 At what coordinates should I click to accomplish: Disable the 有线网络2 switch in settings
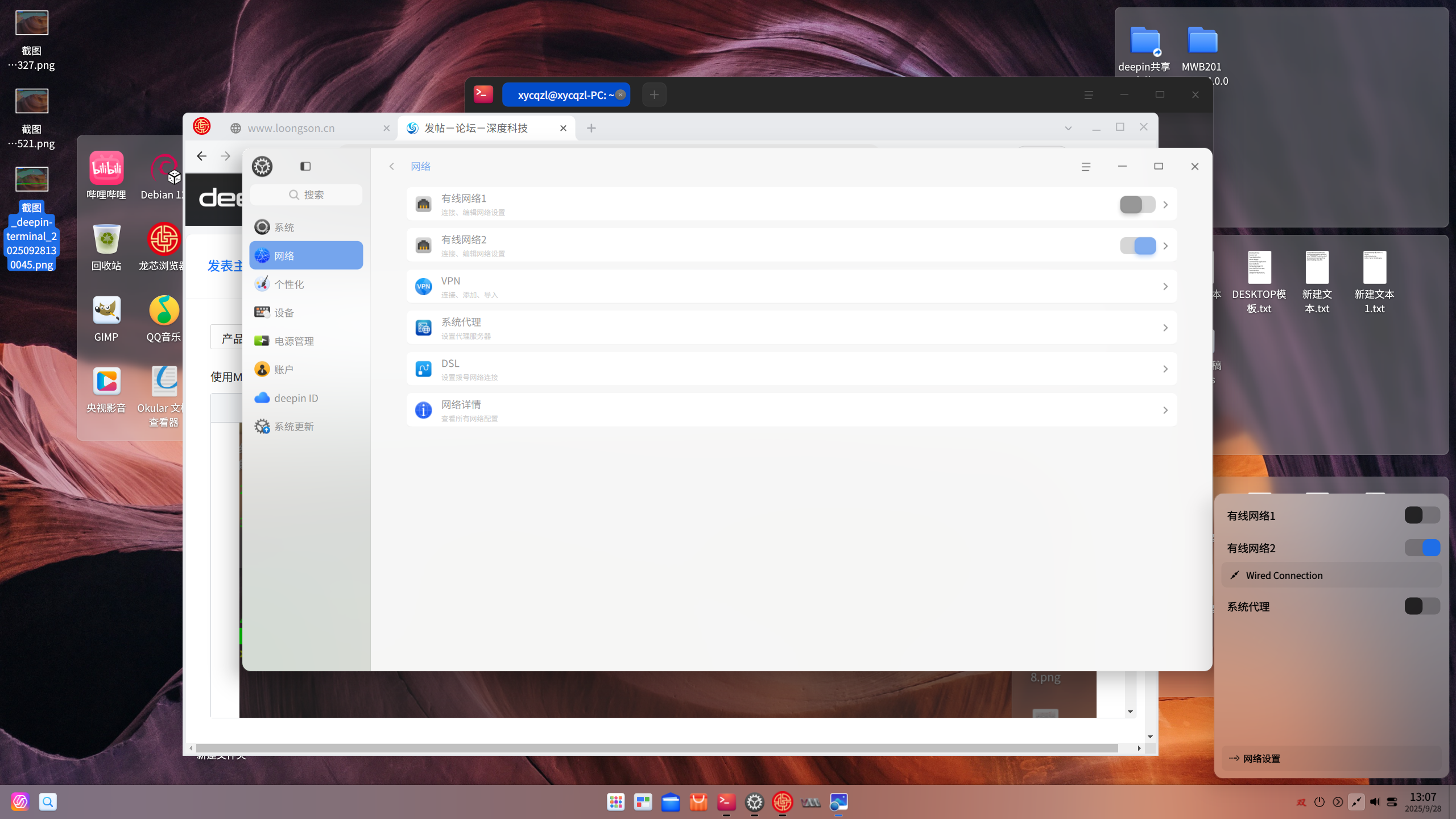point(1137,246)
